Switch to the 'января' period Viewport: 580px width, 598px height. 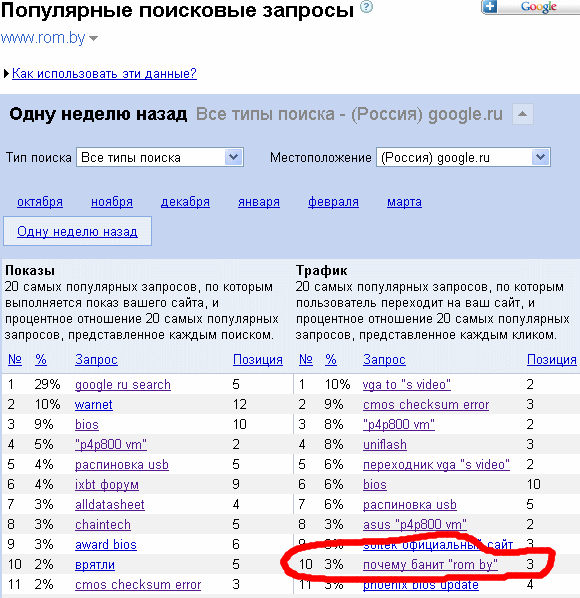259,202
